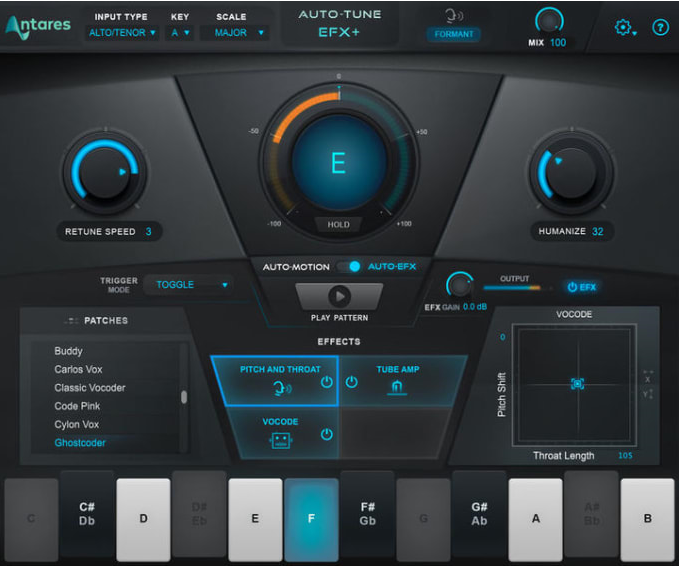
Task: Click the Y axis lock icon
Action: click(648, 394)
